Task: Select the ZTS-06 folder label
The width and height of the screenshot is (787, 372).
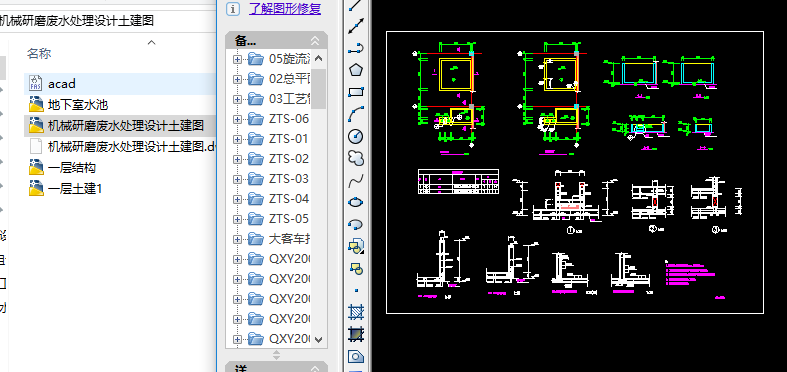Action: pyautogui.click(x=289, y=119)
